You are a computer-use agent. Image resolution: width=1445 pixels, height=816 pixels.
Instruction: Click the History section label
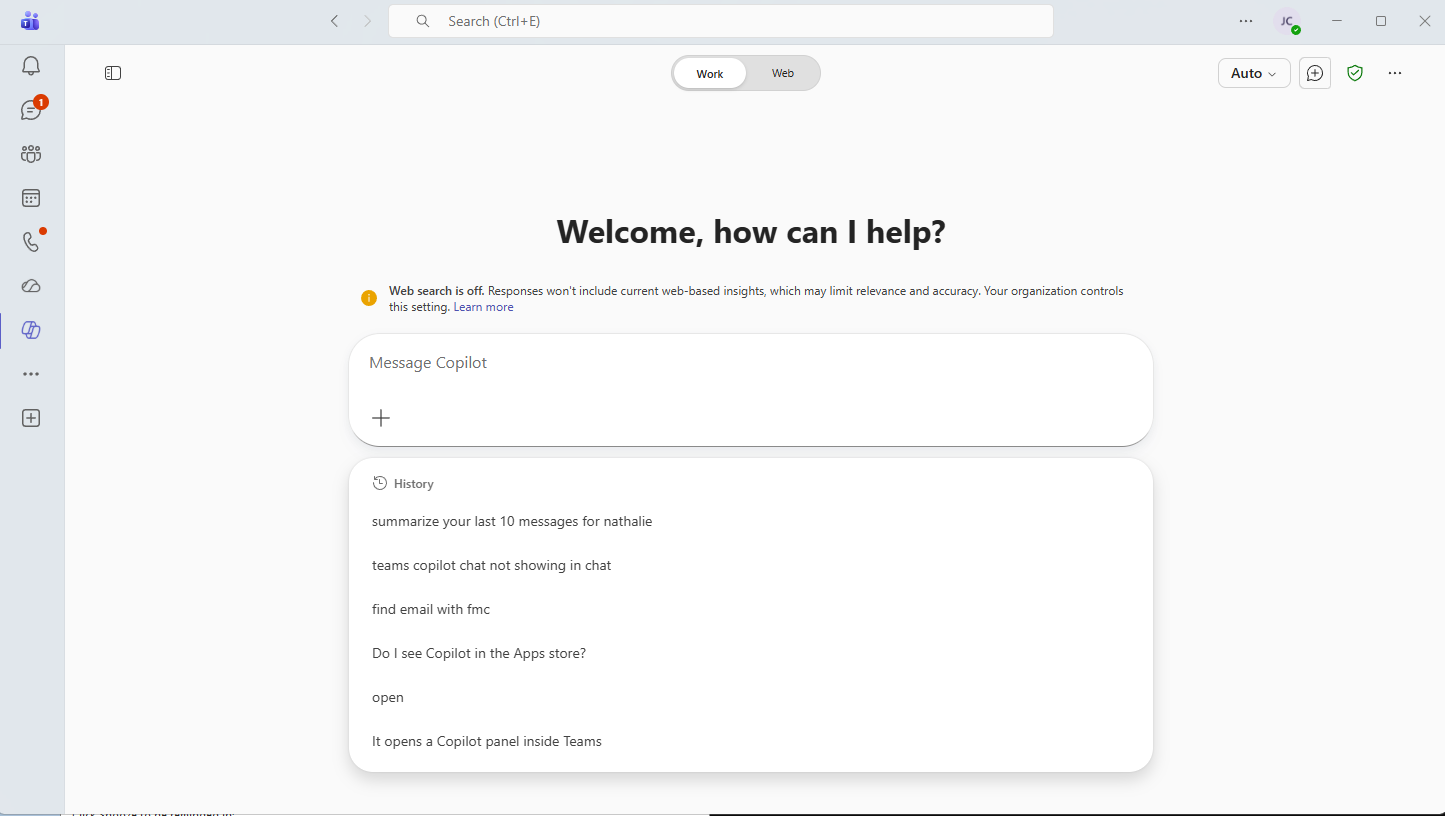click(x=414, y=484)
